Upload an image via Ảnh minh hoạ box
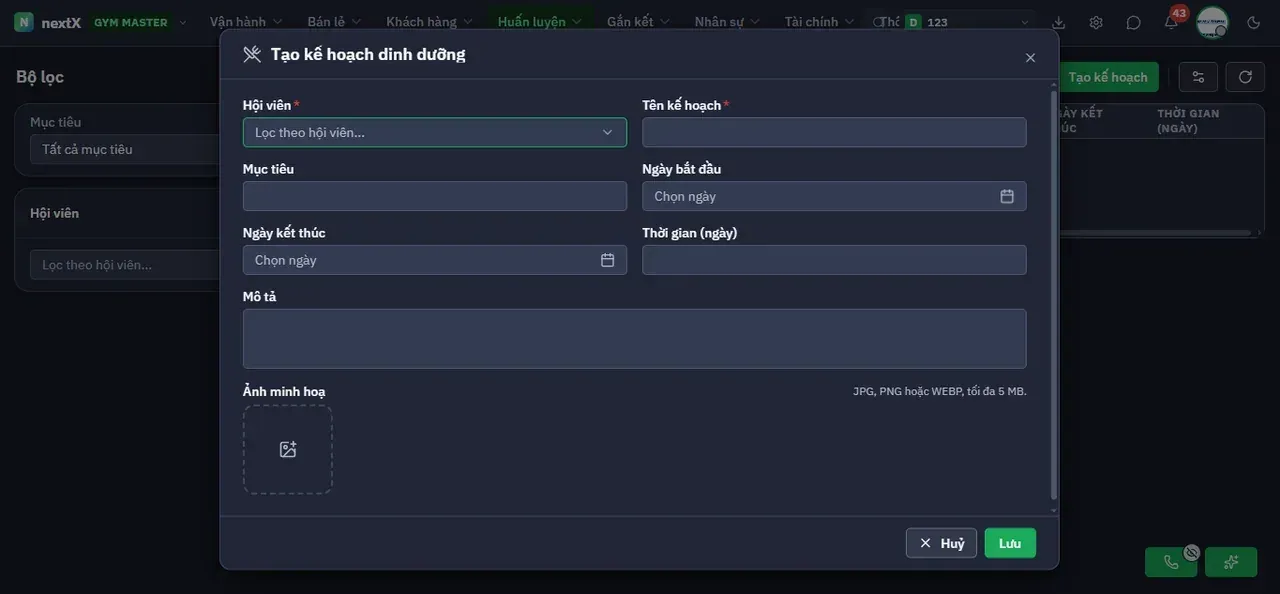The width and height of the screenshot is (1280, 594). pos(288,449)
